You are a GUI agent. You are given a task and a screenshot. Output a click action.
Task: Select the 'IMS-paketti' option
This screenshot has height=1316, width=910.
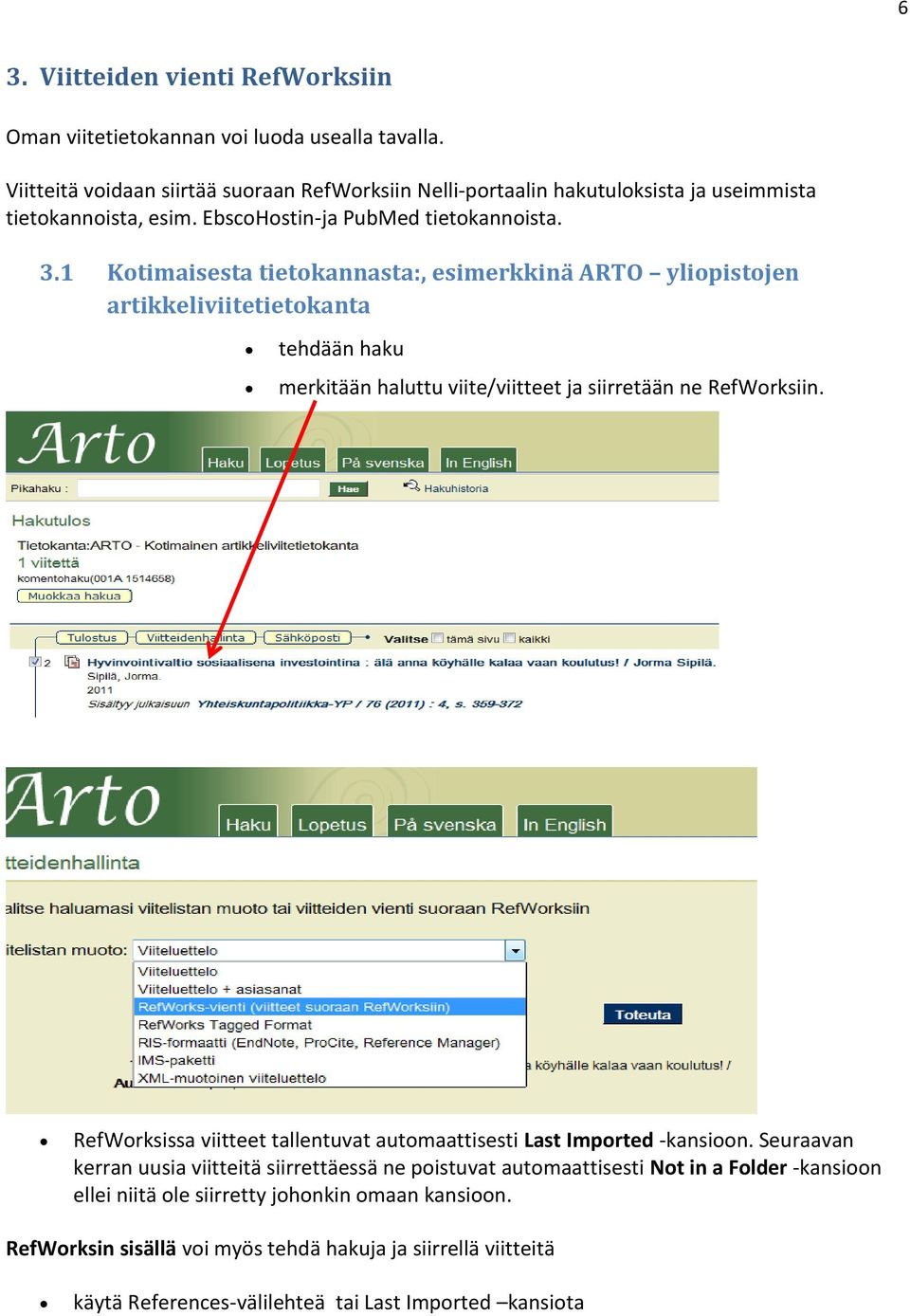[176, 1060]
